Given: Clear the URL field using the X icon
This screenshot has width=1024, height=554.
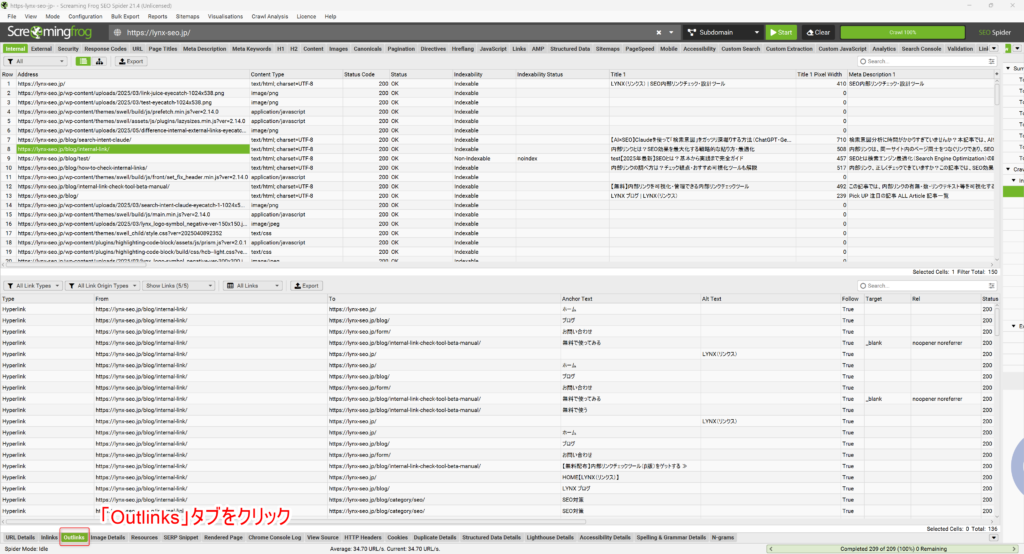Looking at the screenshot, I should [671, 32].
